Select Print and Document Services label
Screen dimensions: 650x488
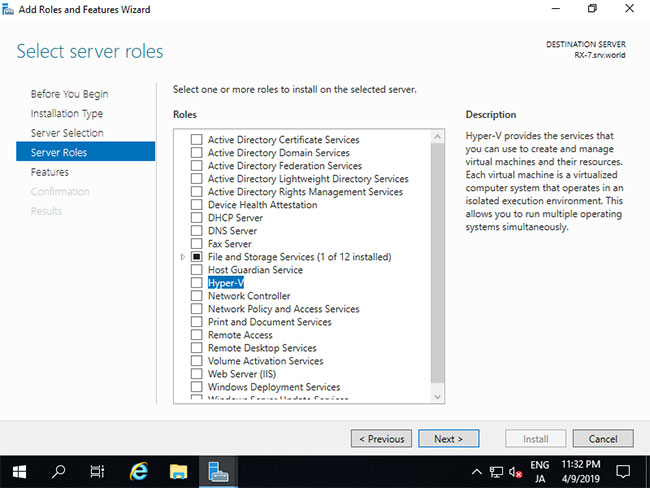point(269,322)
